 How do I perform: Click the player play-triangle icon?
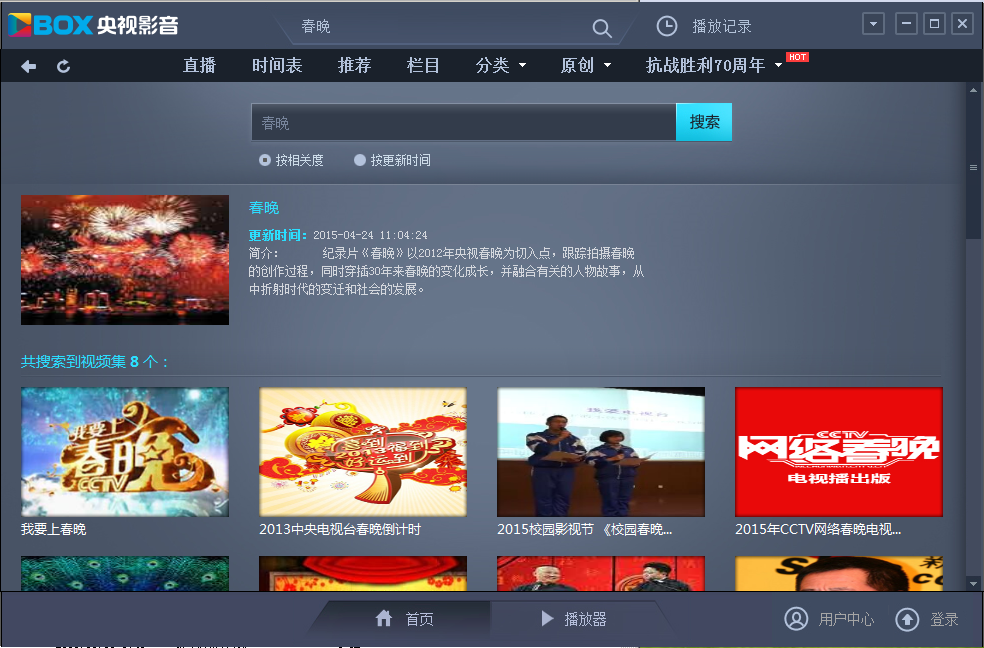[x=547, y=619]
